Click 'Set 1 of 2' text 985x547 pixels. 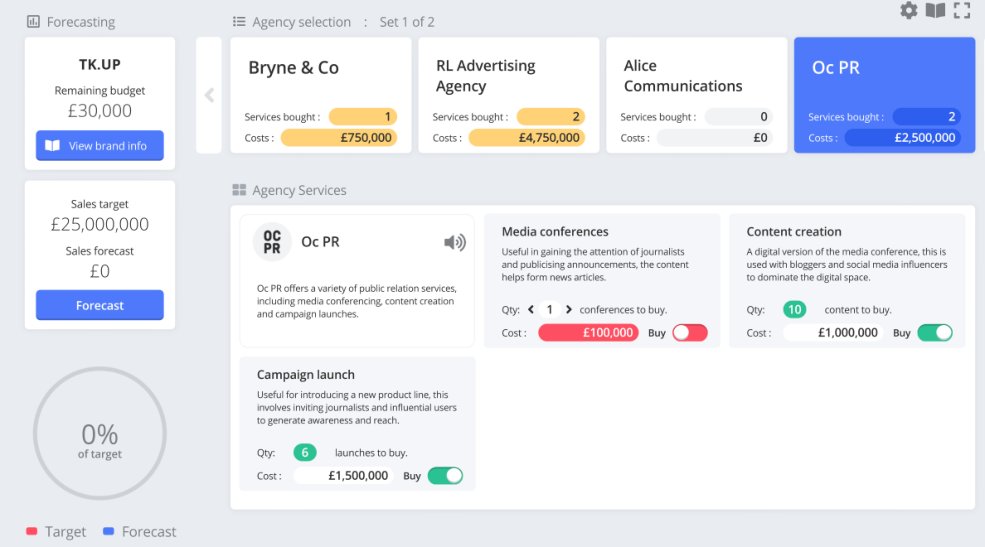(x=407, y=22)
